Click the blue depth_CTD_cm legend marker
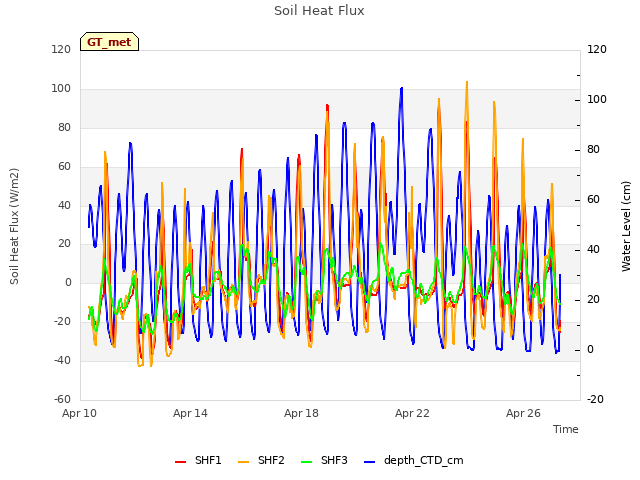640x480 pixels. [x=369, y=462]
